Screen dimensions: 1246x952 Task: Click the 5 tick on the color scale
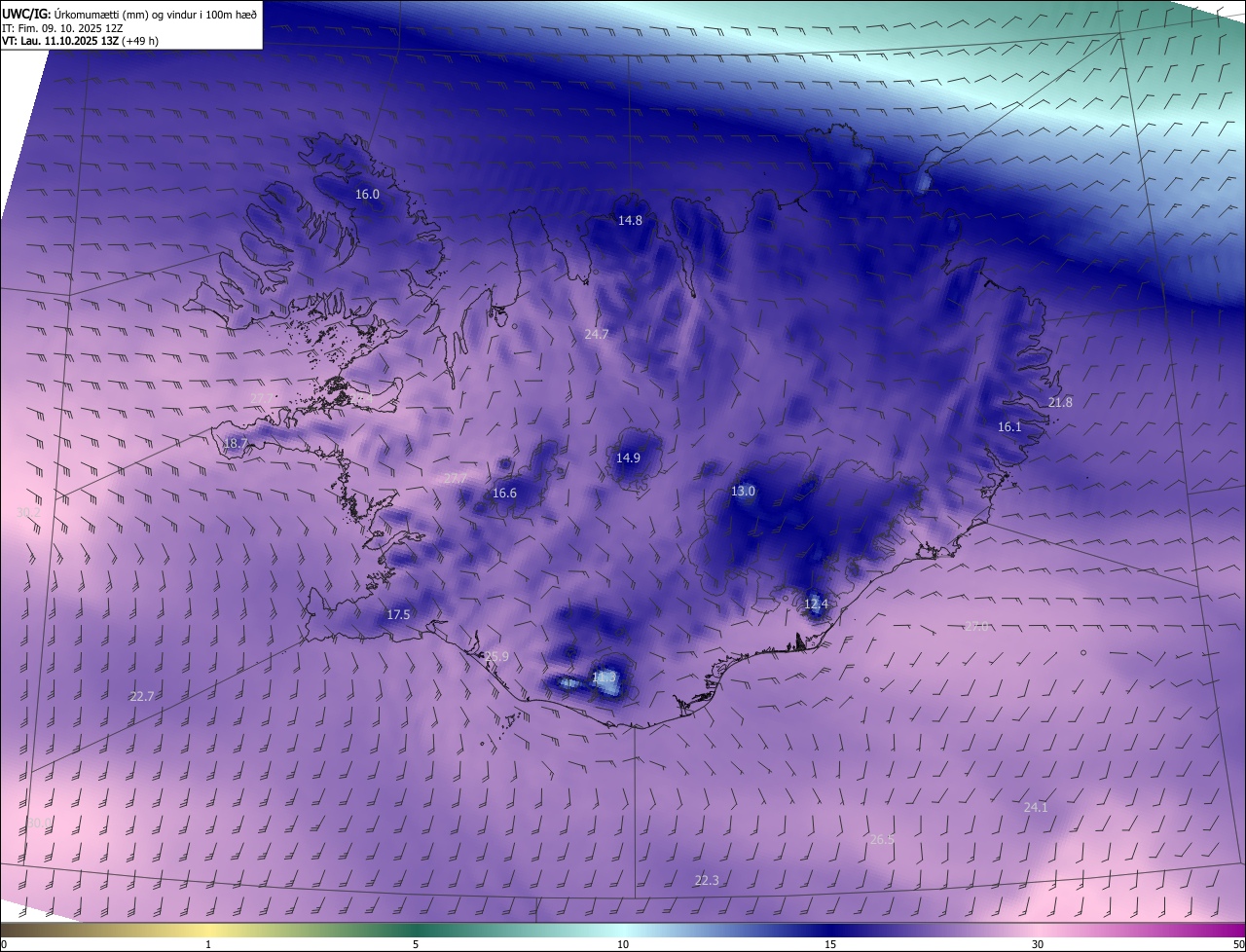(x=416, y=944)
